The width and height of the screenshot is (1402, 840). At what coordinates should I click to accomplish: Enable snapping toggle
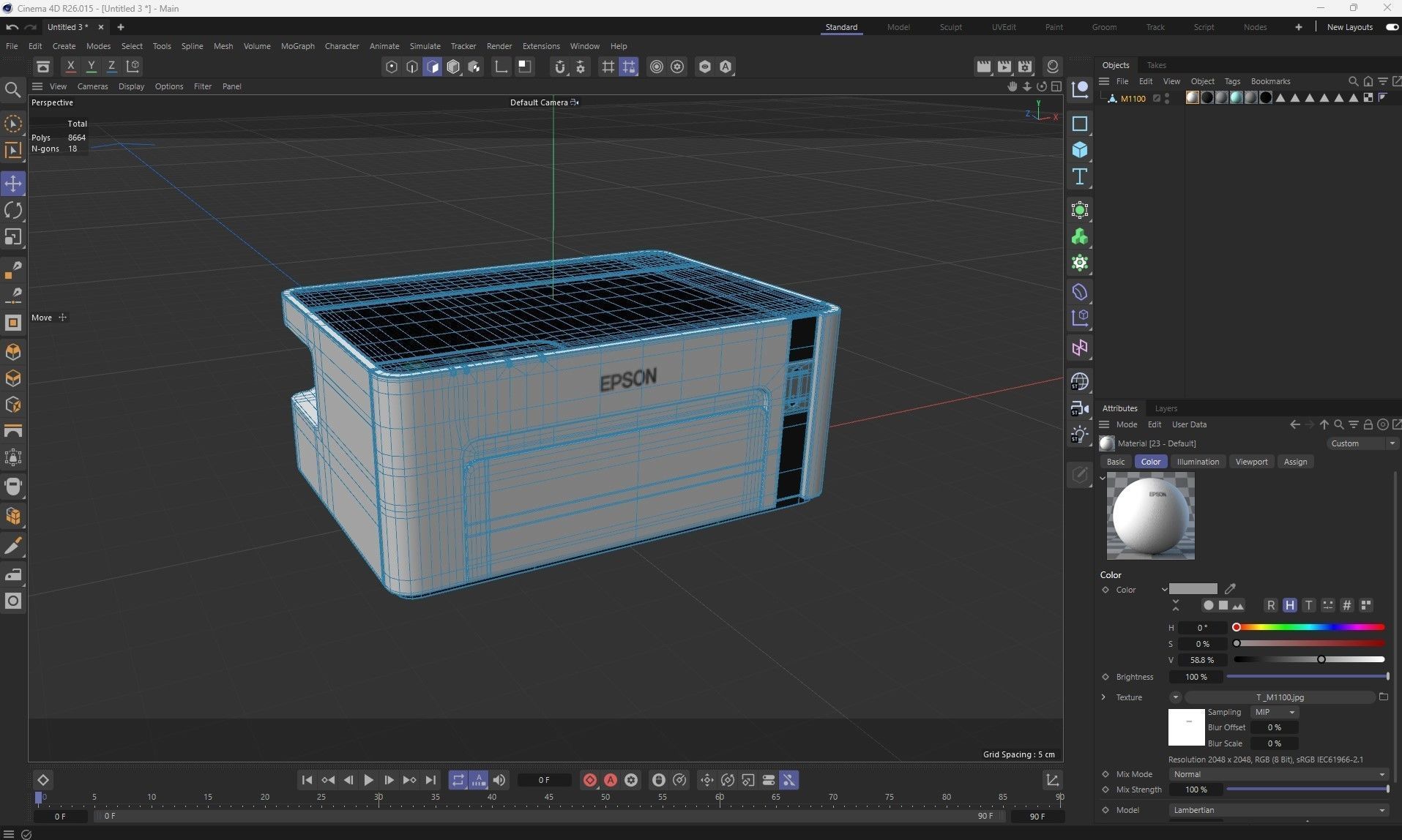(560, 67)
